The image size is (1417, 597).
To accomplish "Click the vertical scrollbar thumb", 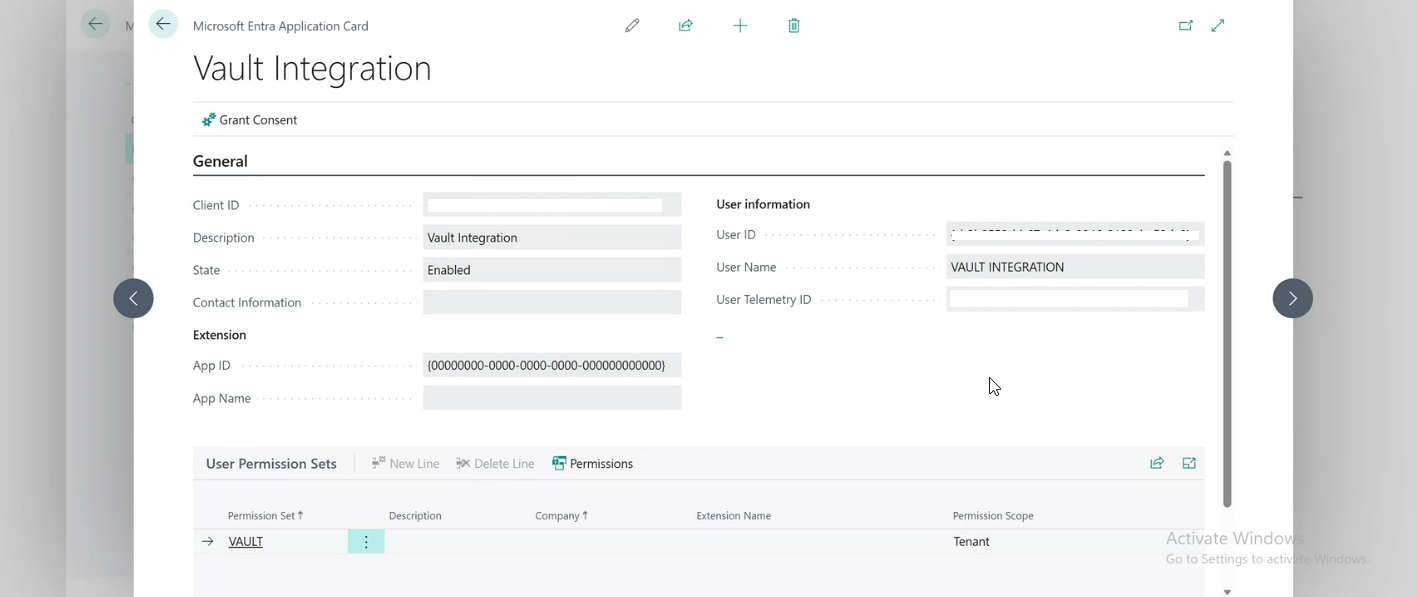I will click(1227, 333).
